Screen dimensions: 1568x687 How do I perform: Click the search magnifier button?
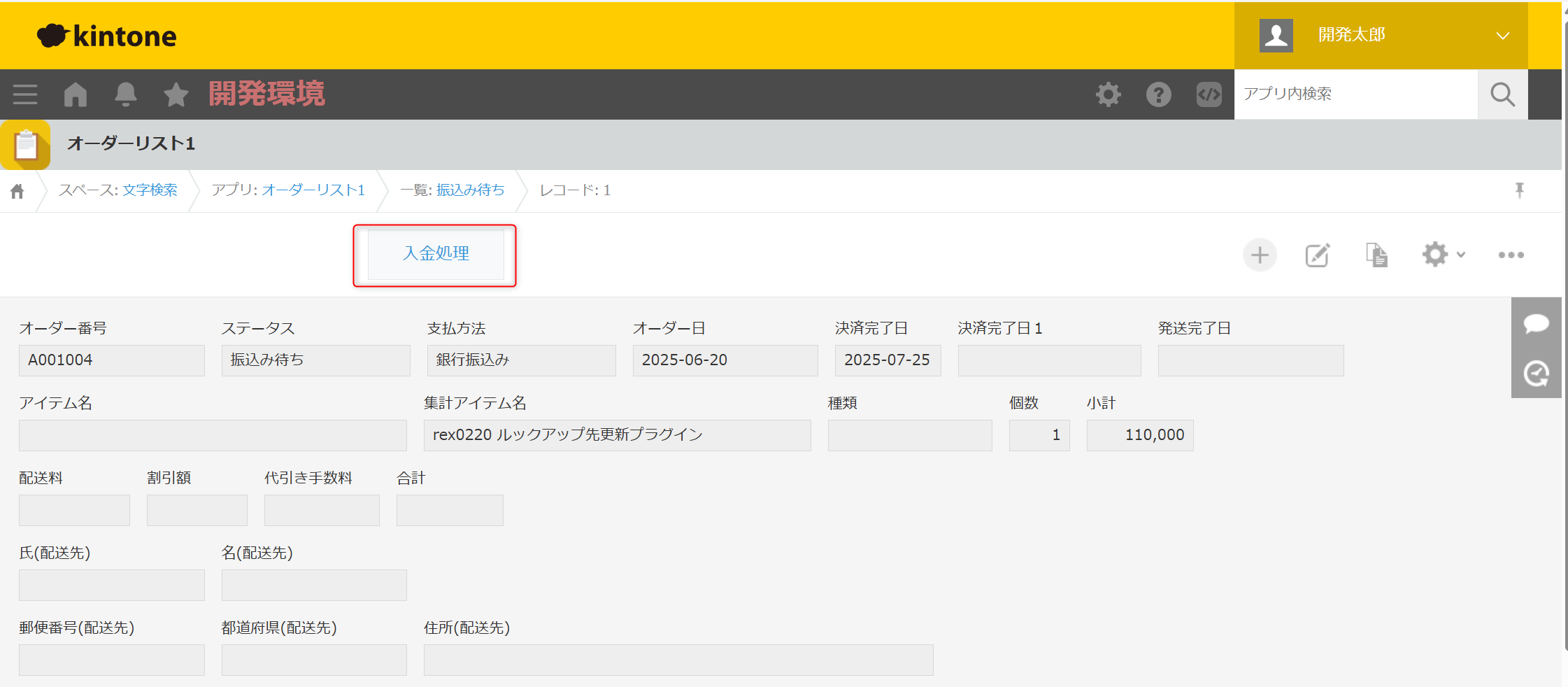click(x=1502, y=94)
